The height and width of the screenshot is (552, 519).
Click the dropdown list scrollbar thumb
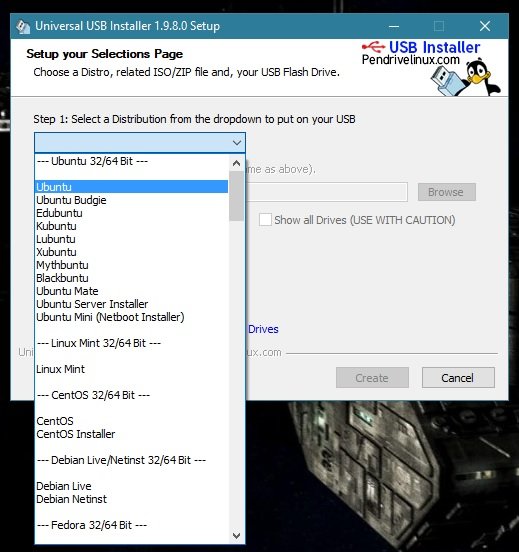click(x=236, y=196)
